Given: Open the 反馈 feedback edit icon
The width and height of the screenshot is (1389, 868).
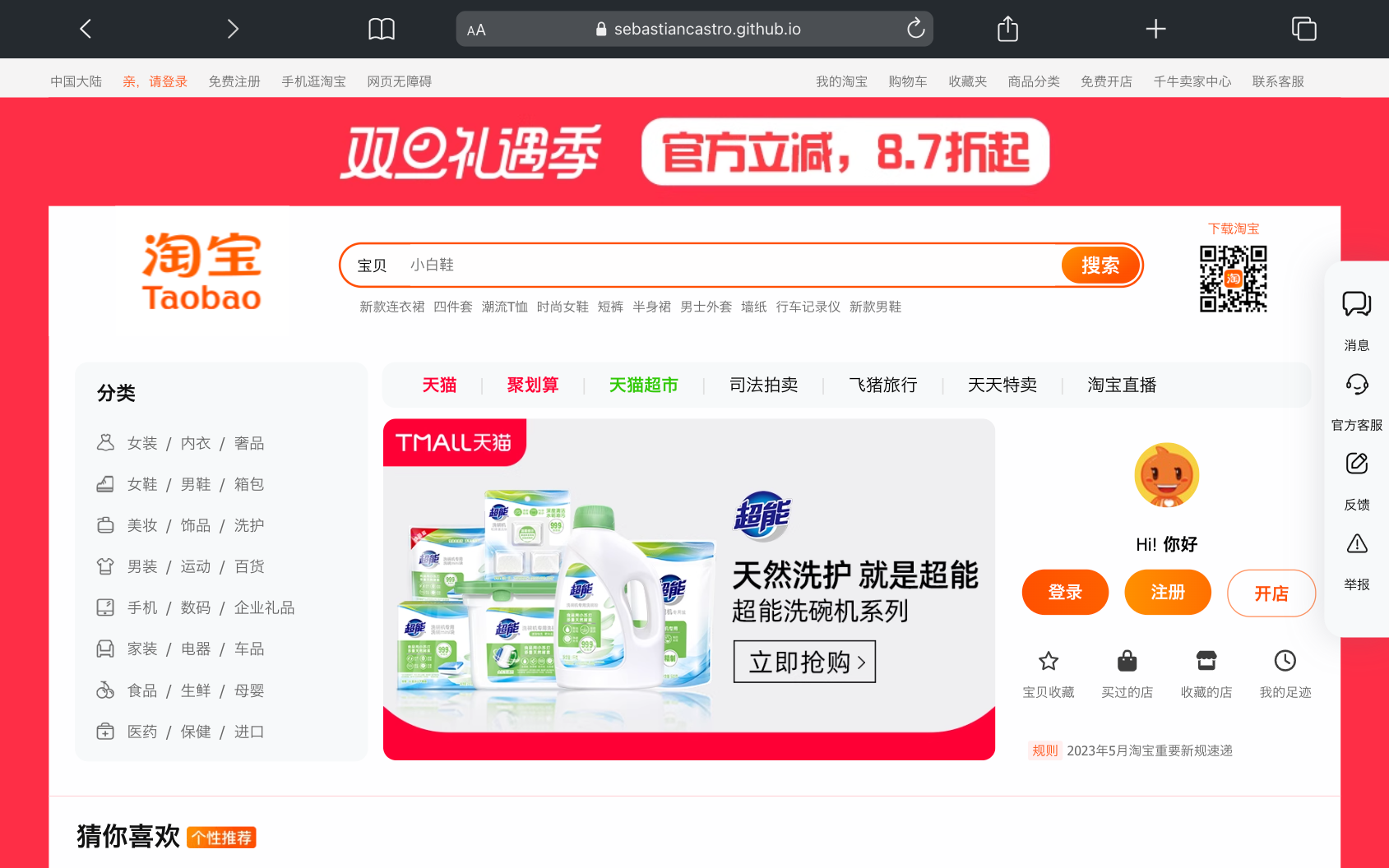Looking at the screenshot, I should pyautogui.click(x=1356, y=464).
